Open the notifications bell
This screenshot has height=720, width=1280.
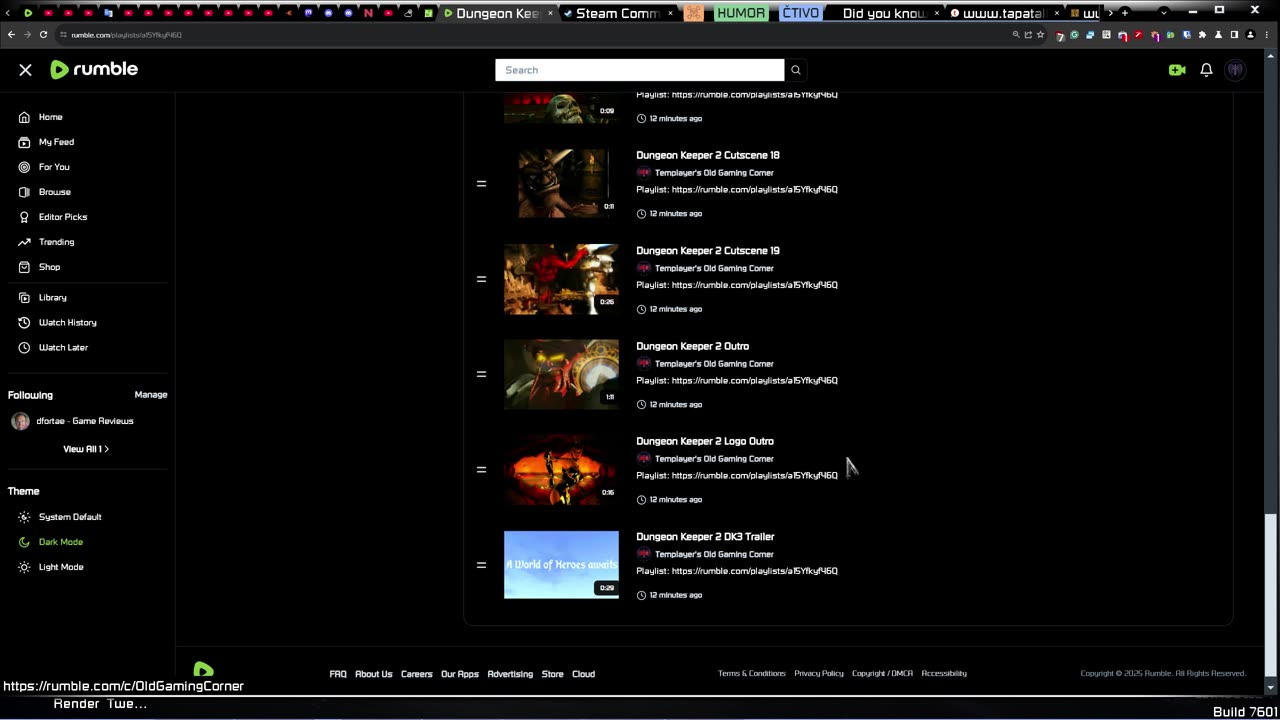coord(1206,70)
